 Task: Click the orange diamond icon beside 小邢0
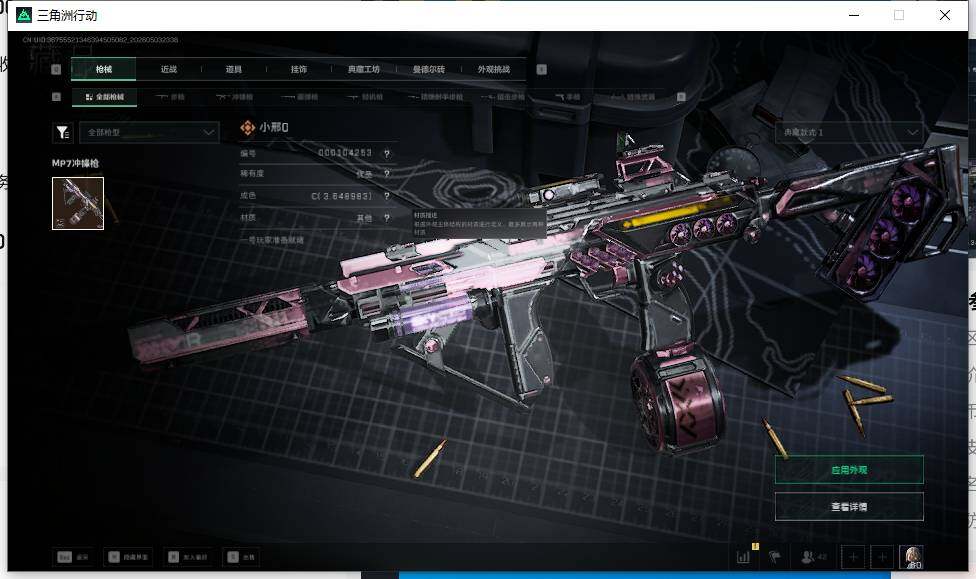pos(248,128)
